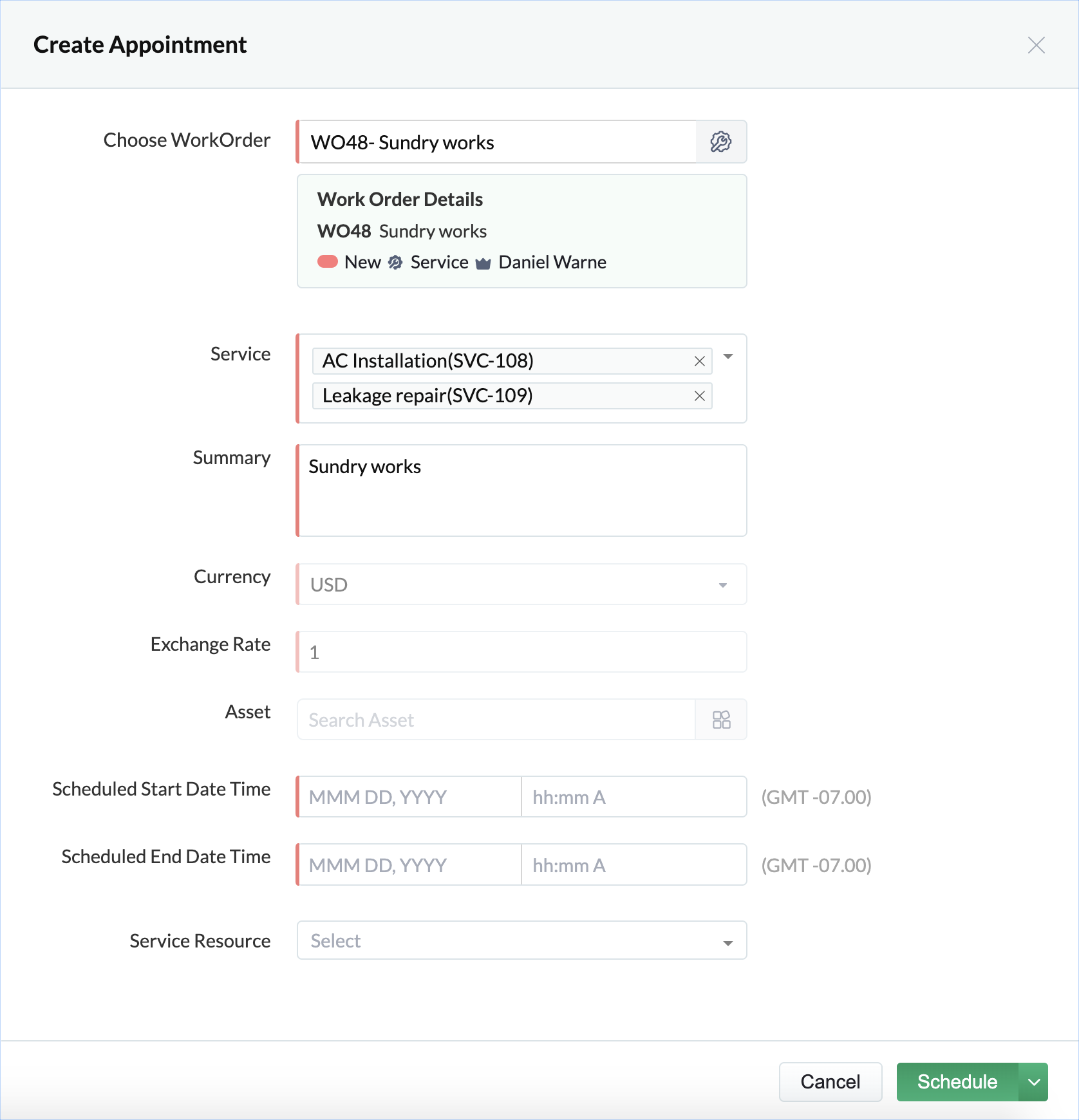The height and width of the screenshot is (1120, 1079).
Task: Expand the Schedule button options arrow
Action: 1033,1082
